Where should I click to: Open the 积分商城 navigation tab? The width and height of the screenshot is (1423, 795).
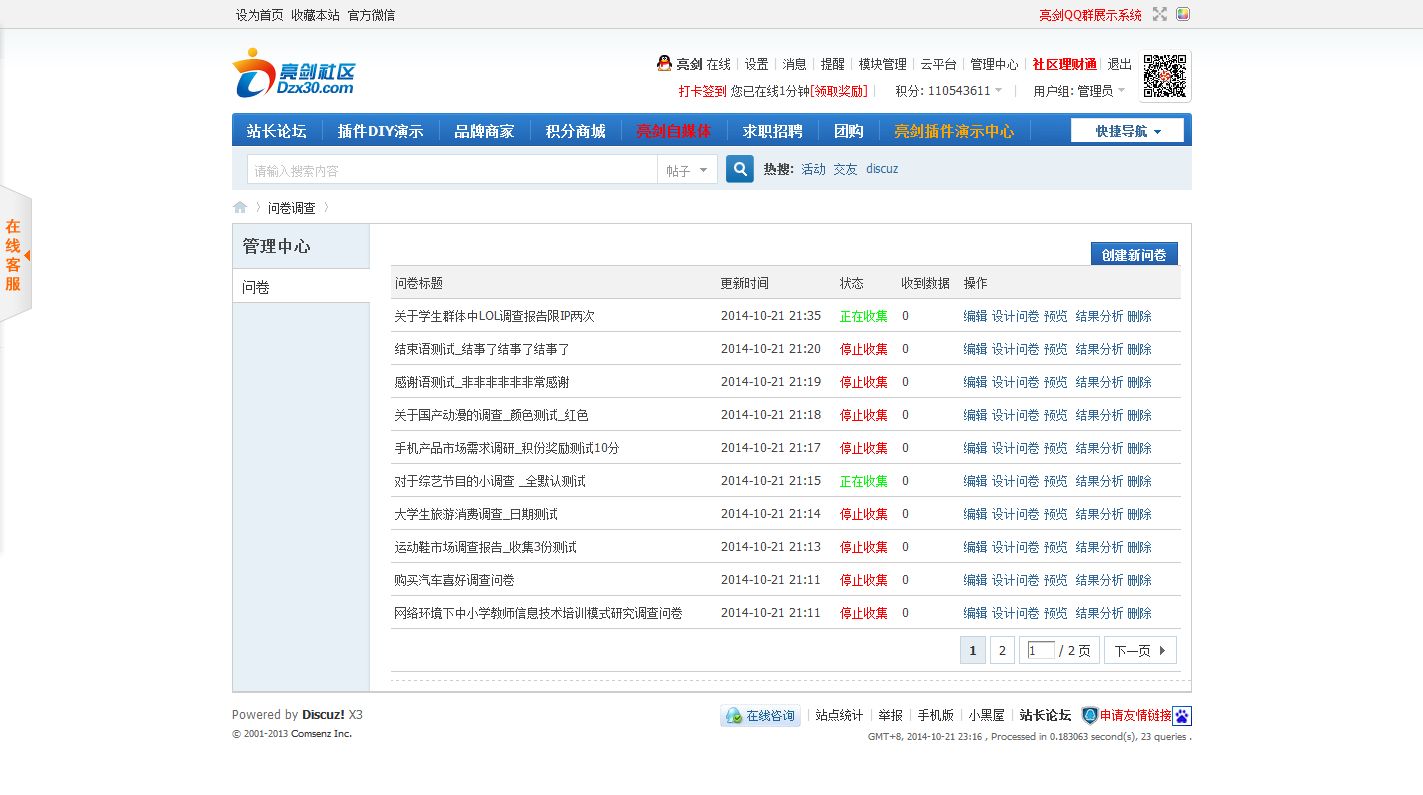point(575,131)
